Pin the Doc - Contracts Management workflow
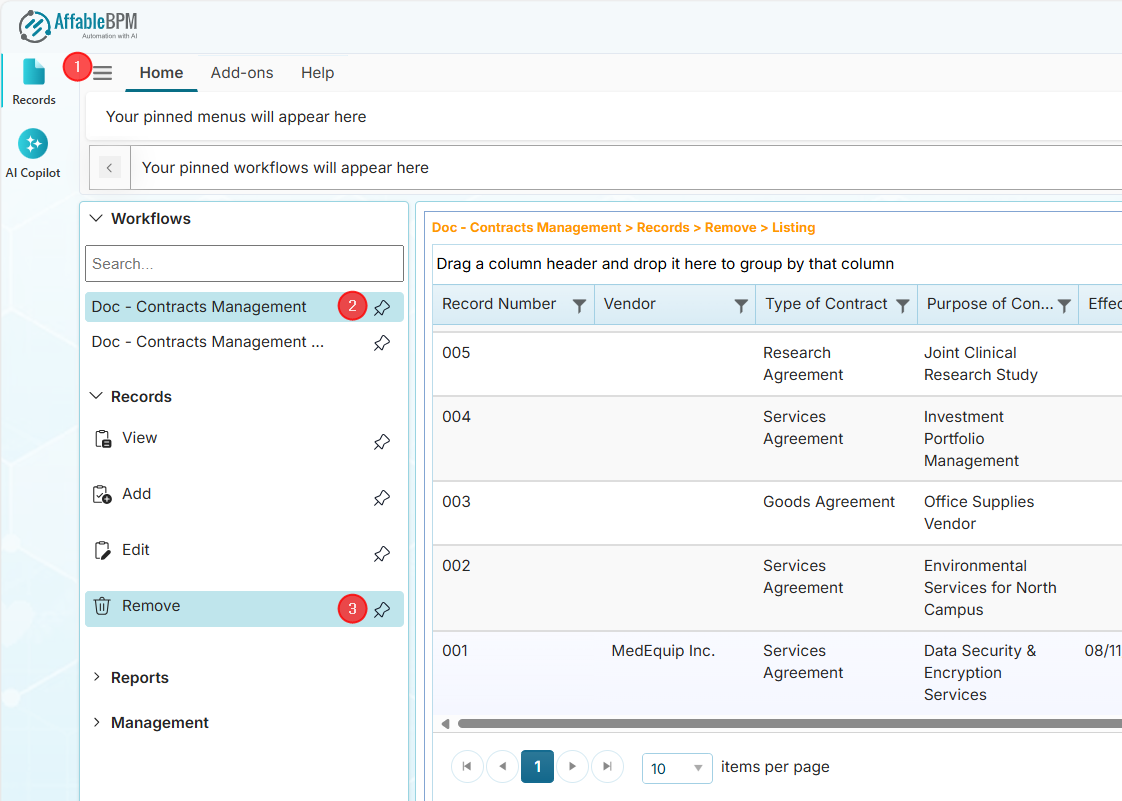1122x801 pixels. [382, 308]
